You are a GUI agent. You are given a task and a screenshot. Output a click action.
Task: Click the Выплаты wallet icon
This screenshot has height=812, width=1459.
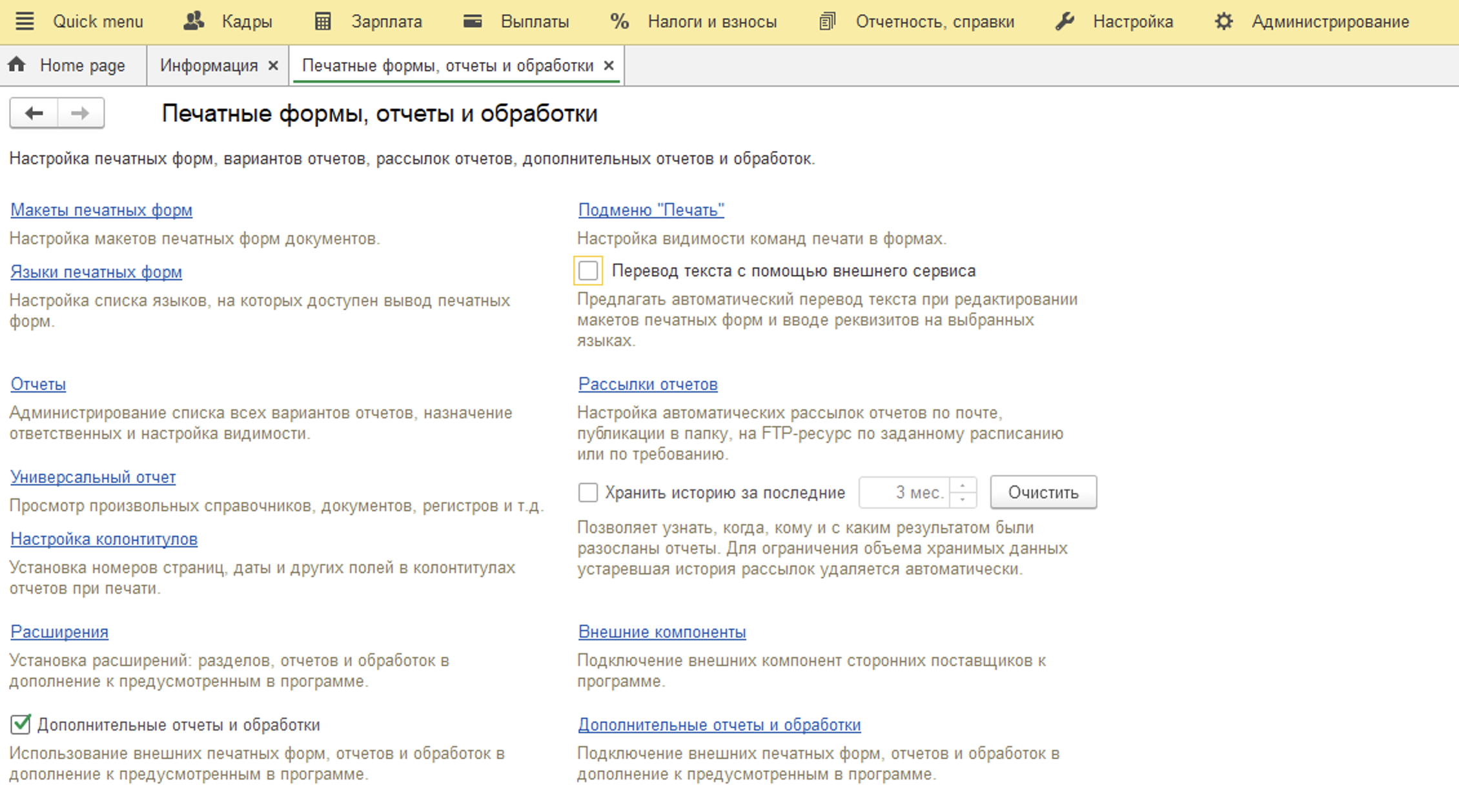(x=473, y=21)
